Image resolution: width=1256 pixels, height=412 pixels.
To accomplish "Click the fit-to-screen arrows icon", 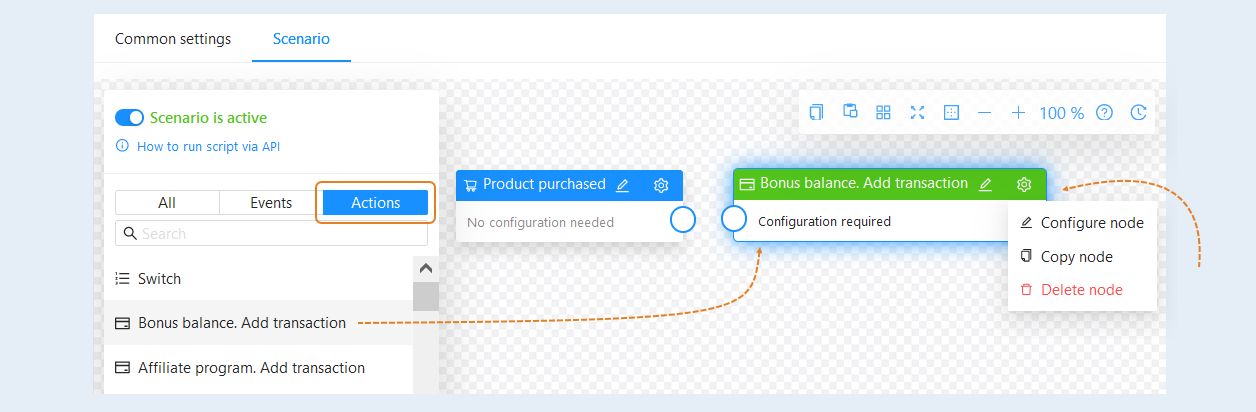I will pos(917,113).
